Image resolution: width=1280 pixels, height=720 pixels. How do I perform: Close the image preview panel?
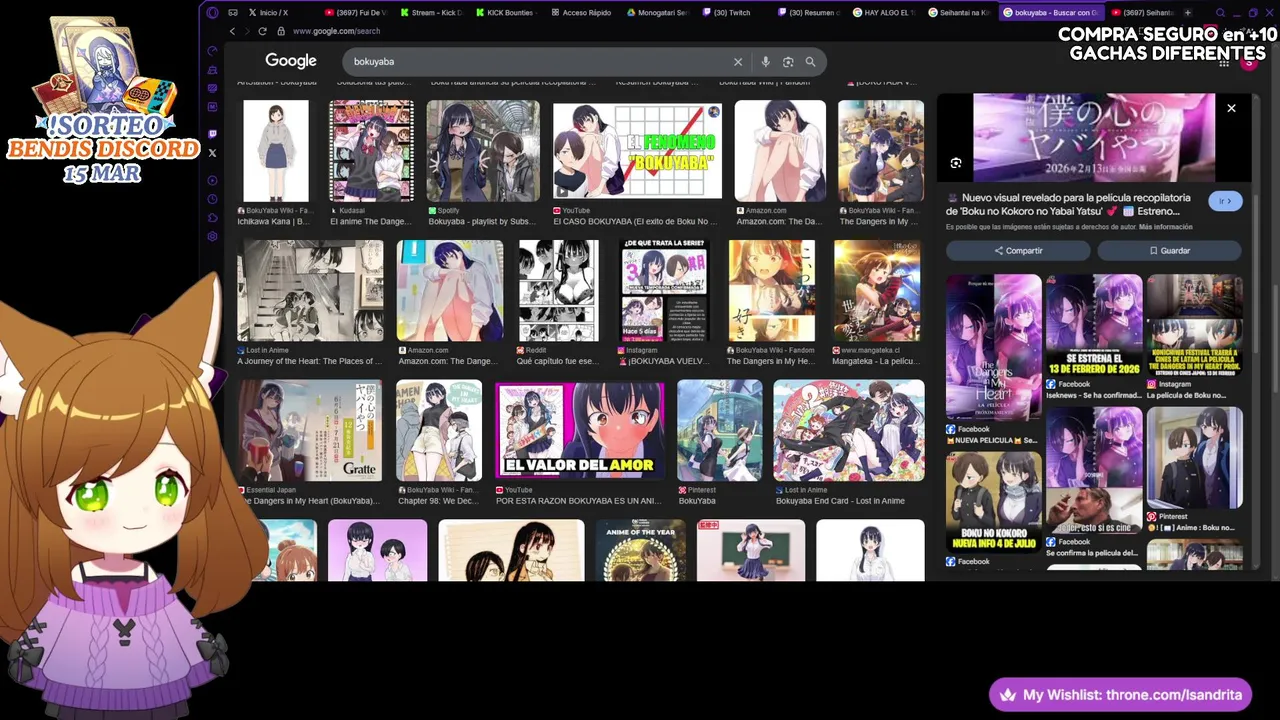(1231, 108)
